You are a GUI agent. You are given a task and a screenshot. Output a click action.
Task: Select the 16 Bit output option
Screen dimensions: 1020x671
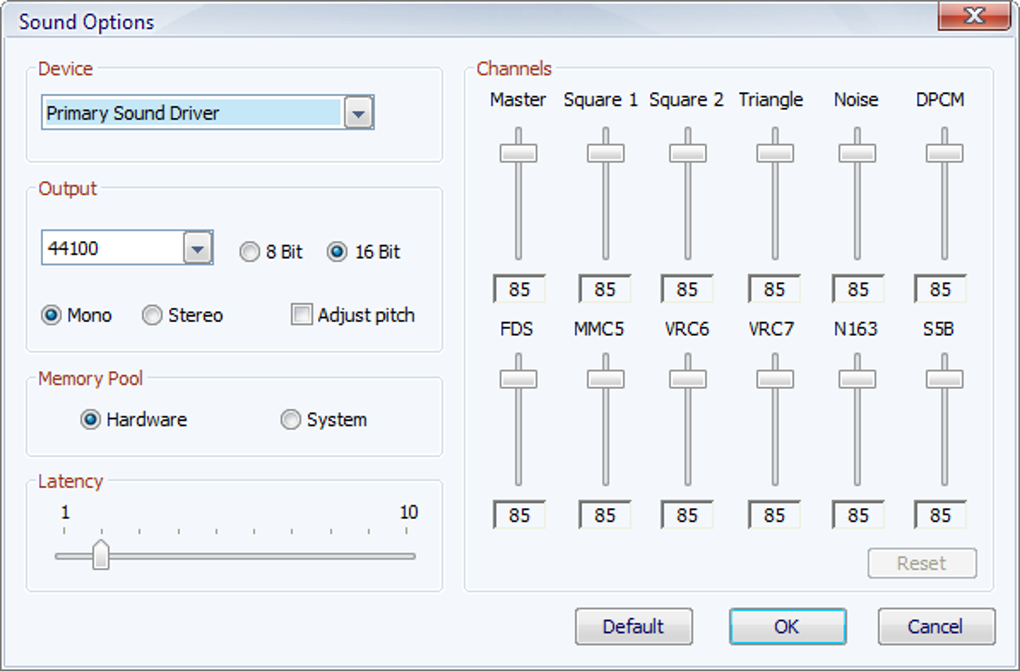[x=337, y=252]
